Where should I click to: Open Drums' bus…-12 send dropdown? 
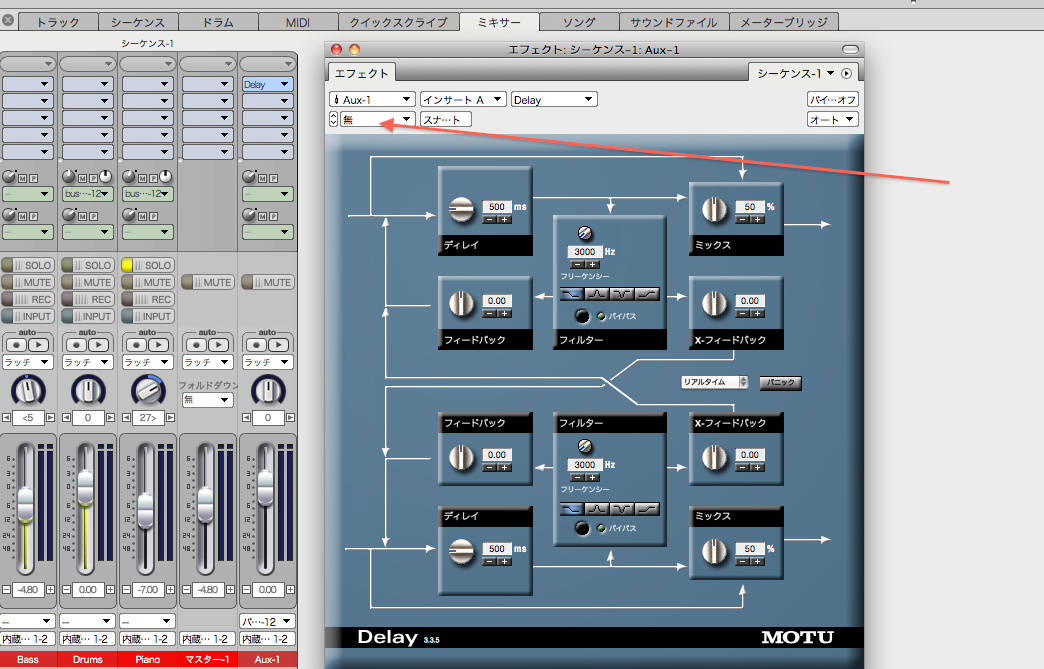(88, 194)
